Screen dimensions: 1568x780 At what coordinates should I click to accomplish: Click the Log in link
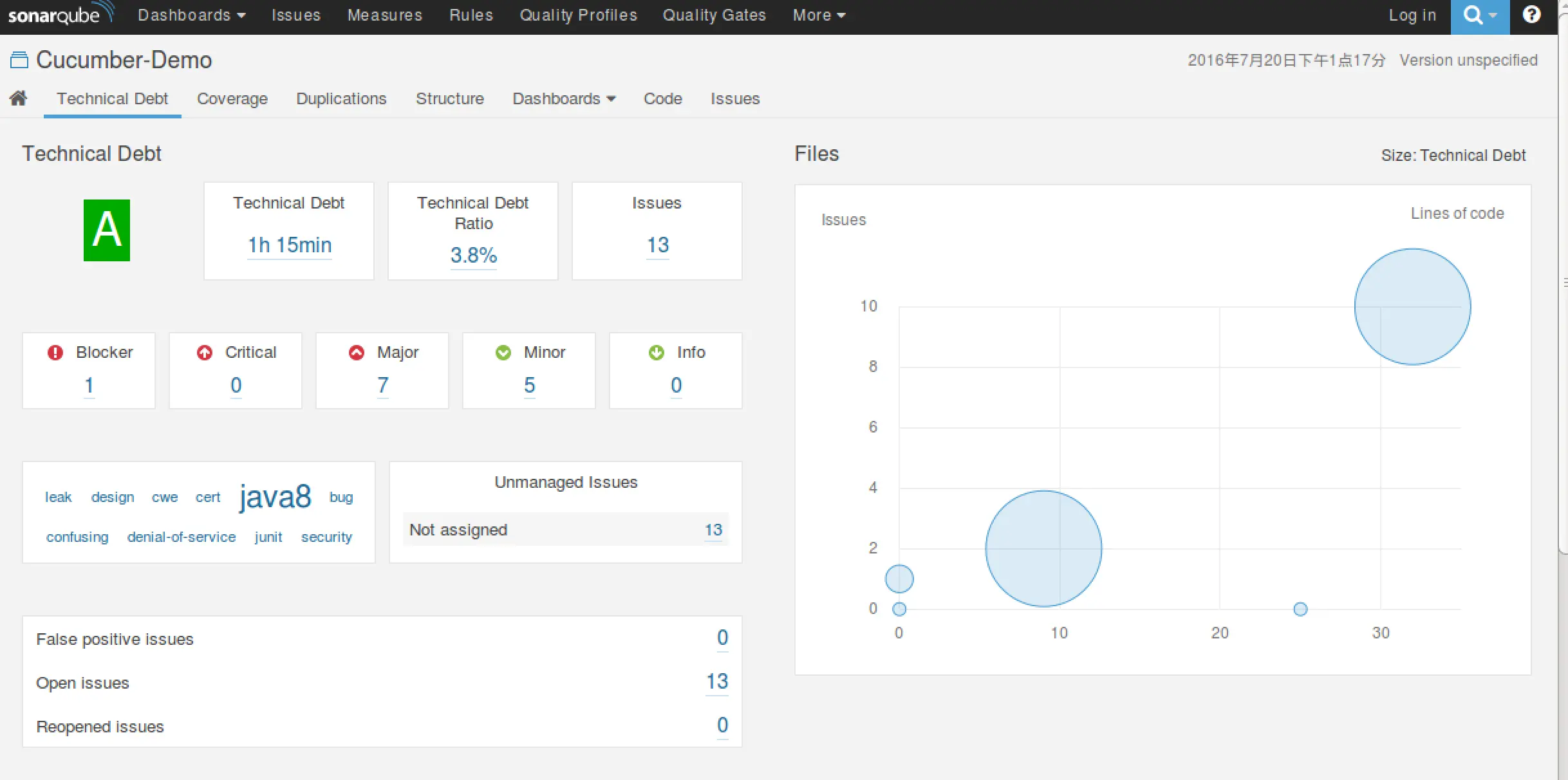[x=1412, y=15]
